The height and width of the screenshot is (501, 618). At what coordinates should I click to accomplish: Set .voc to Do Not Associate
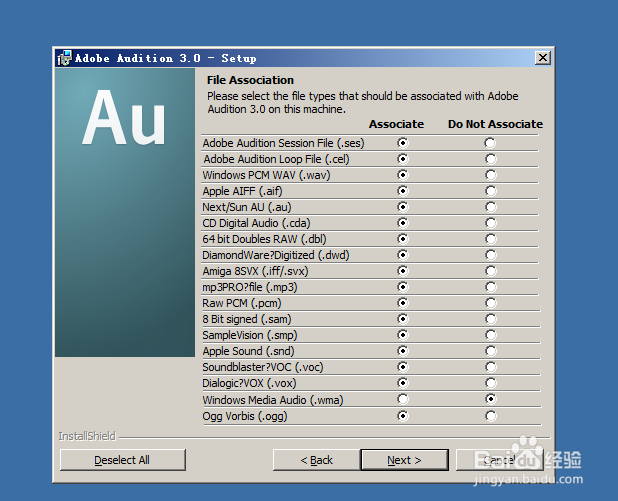[x=490, y=367]
